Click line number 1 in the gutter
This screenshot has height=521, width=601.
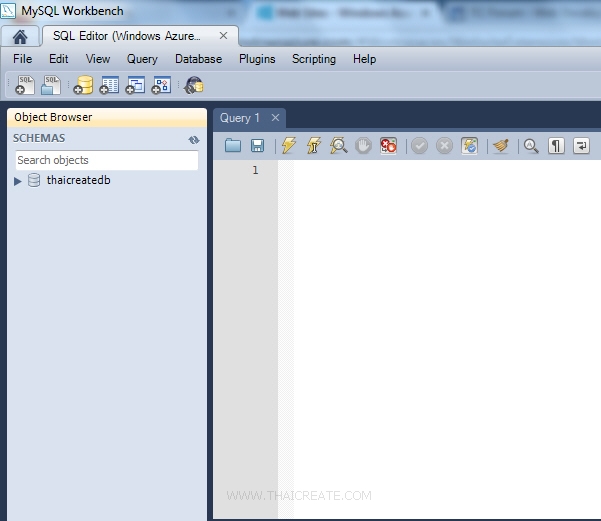tap(255, 170)
